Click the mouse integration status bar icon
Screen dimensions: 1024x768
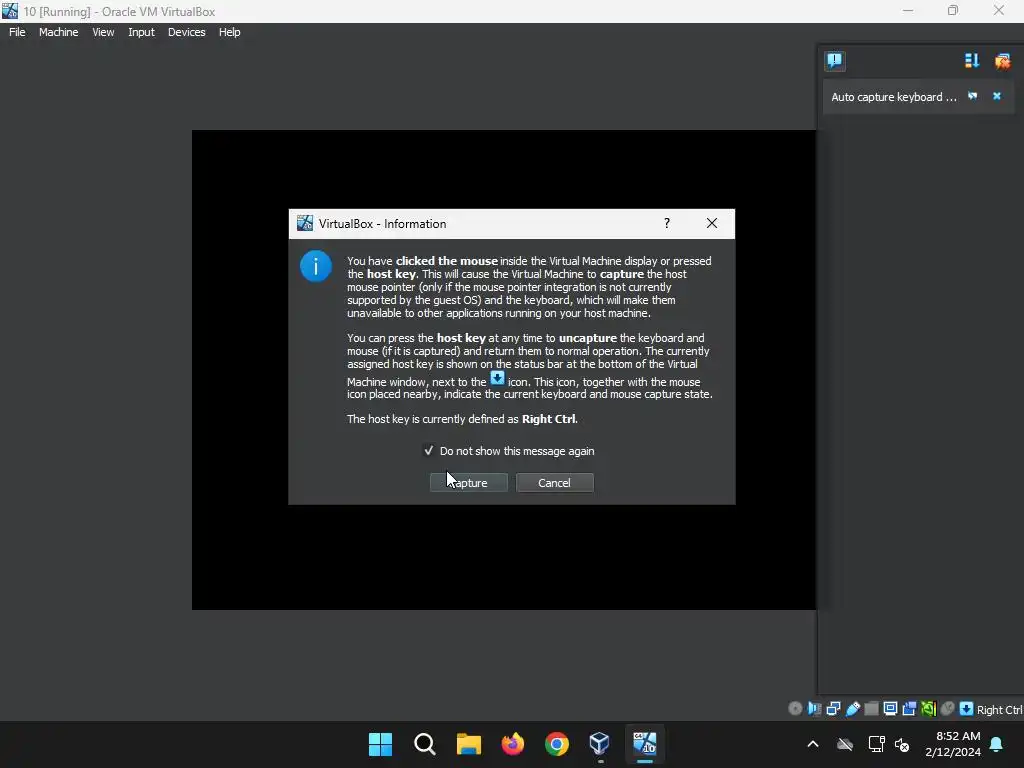tap(948, 709)
